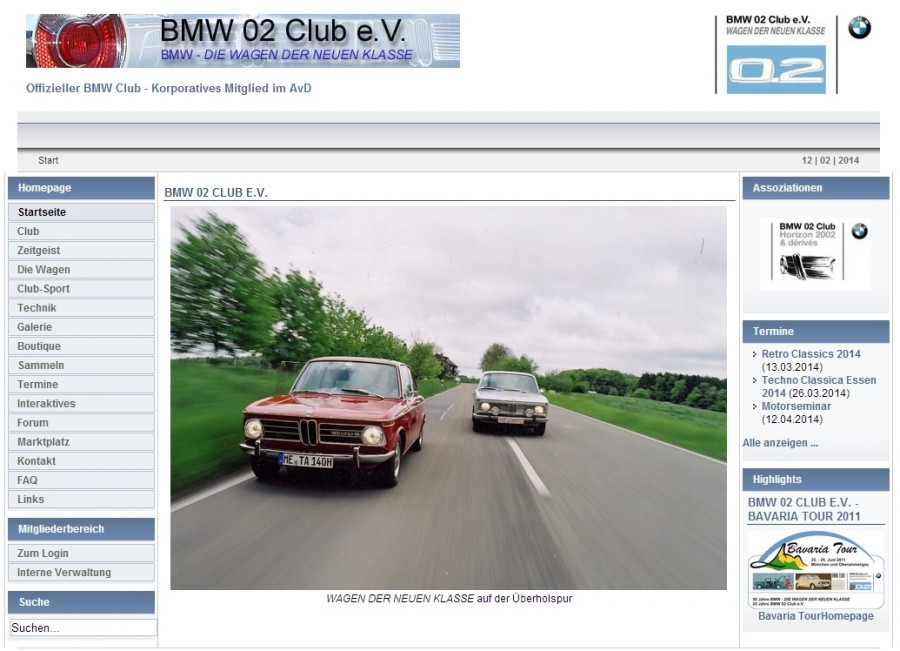This screenshot has width=900, height=651.
Task: Click the Homepage panel header
Action: (82, 188)
